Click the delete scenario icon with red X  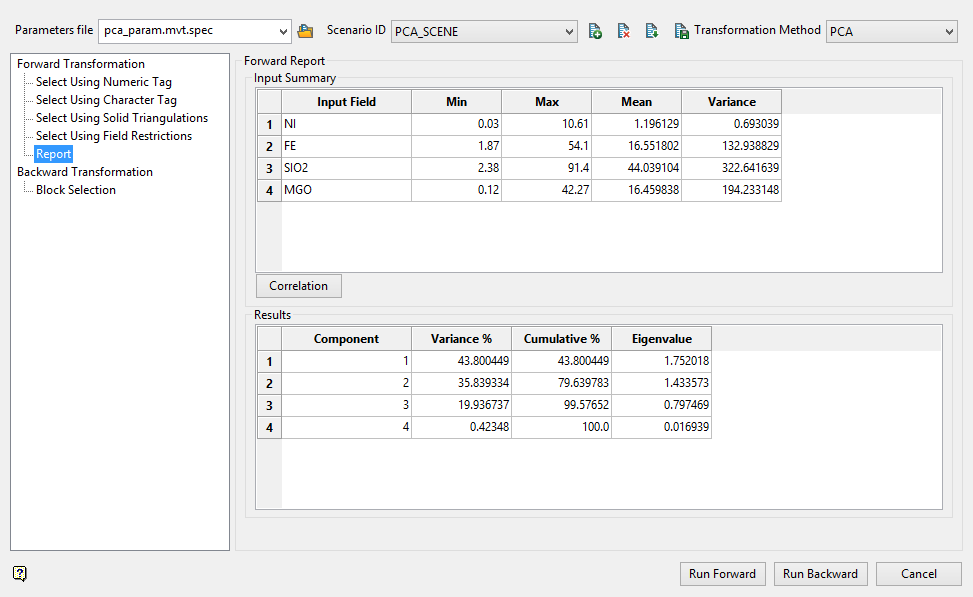623,32
